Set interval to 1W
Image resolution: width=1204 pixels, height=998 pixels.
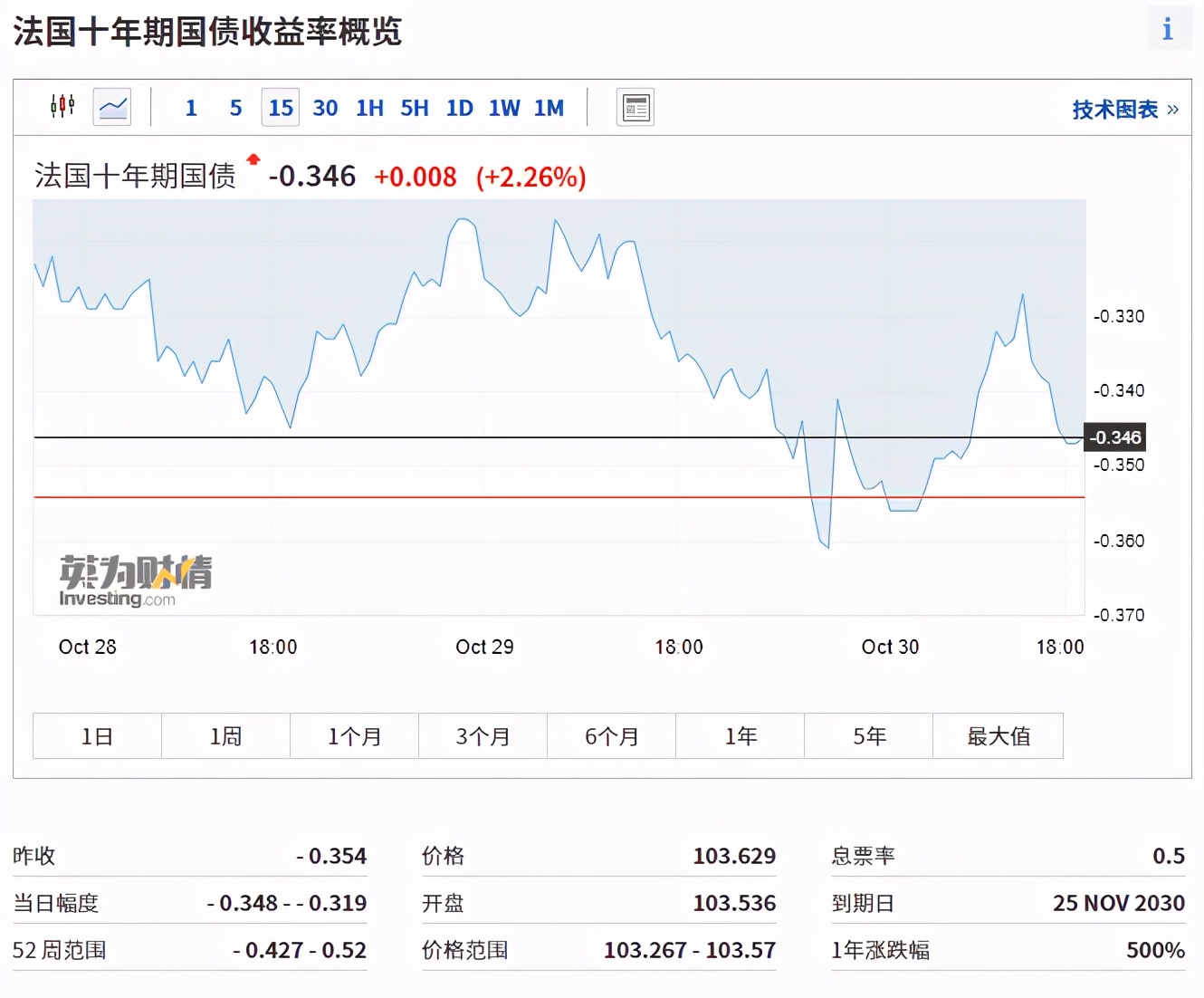pos(504,108)
